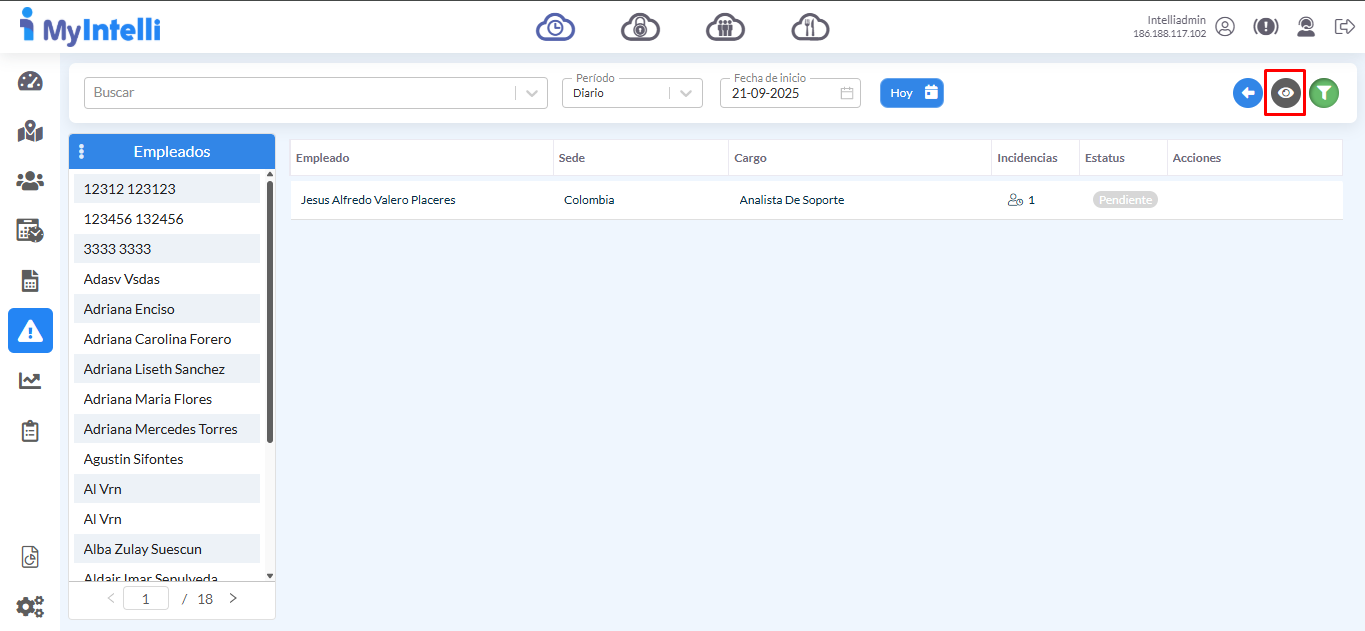Click the support agent headset icon
This screenshot has height=631, width=1365.
click(x=1305, y=27)
